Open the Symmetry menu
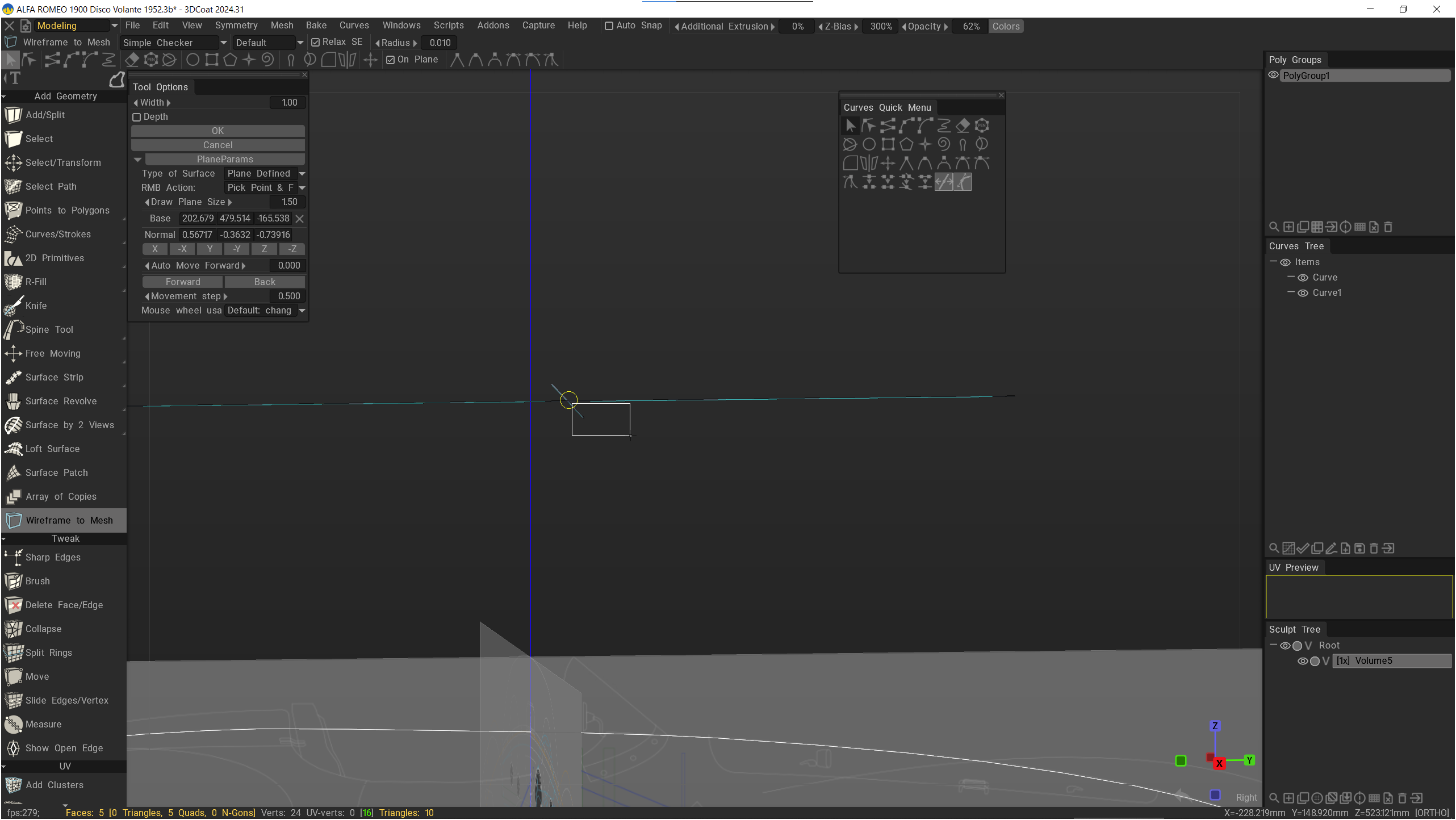 coord(236,26)
